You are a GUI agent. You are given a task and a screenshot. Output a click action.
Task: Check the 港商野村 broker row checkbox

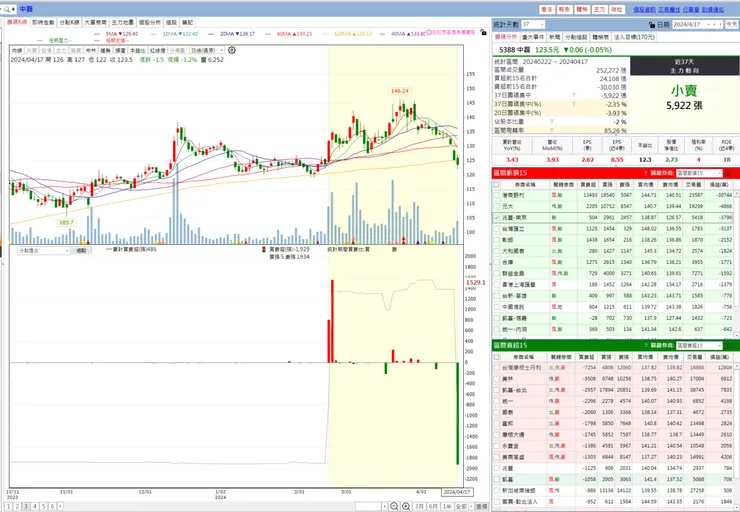[496, 195]
